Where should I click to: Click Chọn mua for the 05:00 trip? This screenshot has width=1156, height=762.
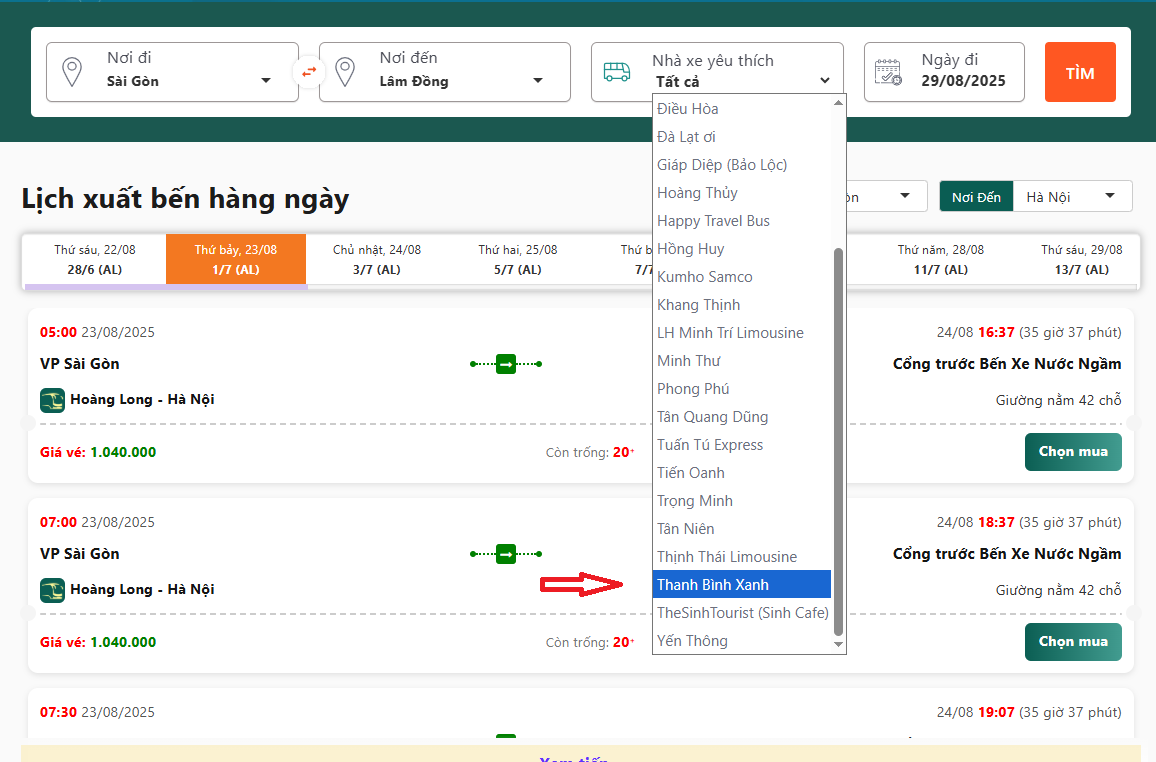[x=1073, y=452]
